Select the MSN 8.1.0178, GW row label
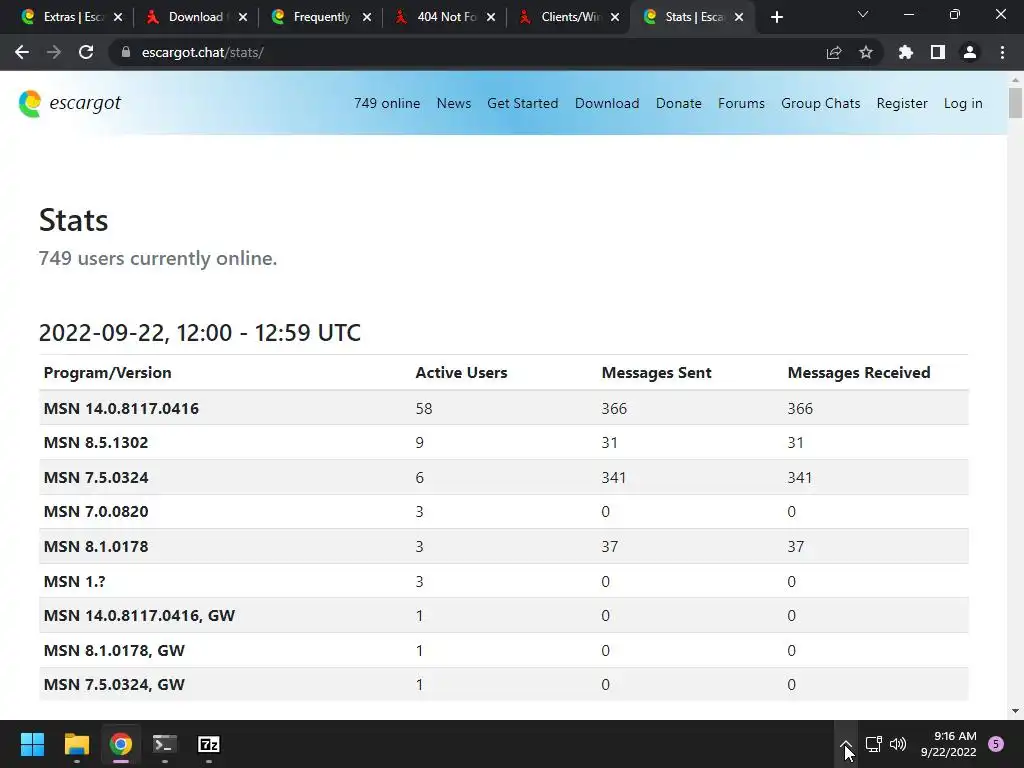Image resolution: width=1024 pixels, height=768 pixels. point(114,650)
